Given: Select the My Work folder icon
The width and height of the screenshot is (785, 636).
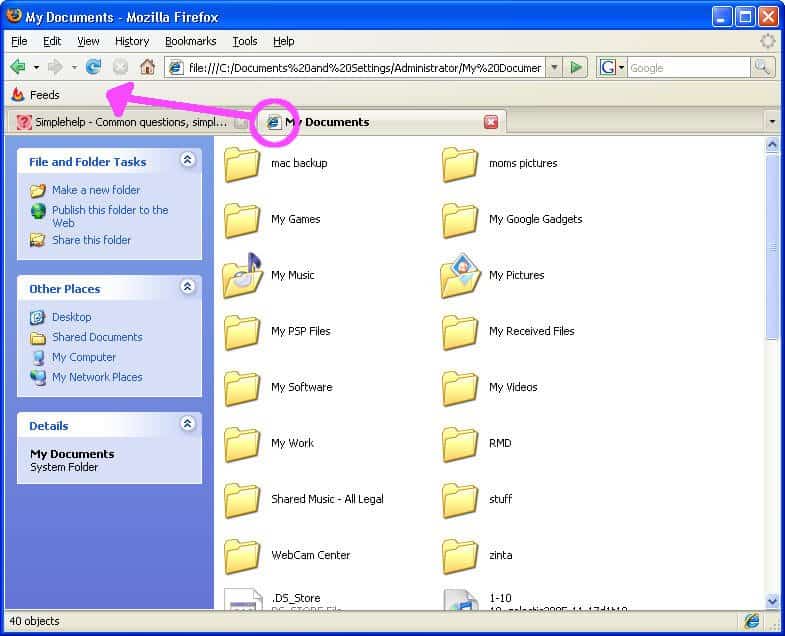Looking at the screenshot, I should coord(242,444).
